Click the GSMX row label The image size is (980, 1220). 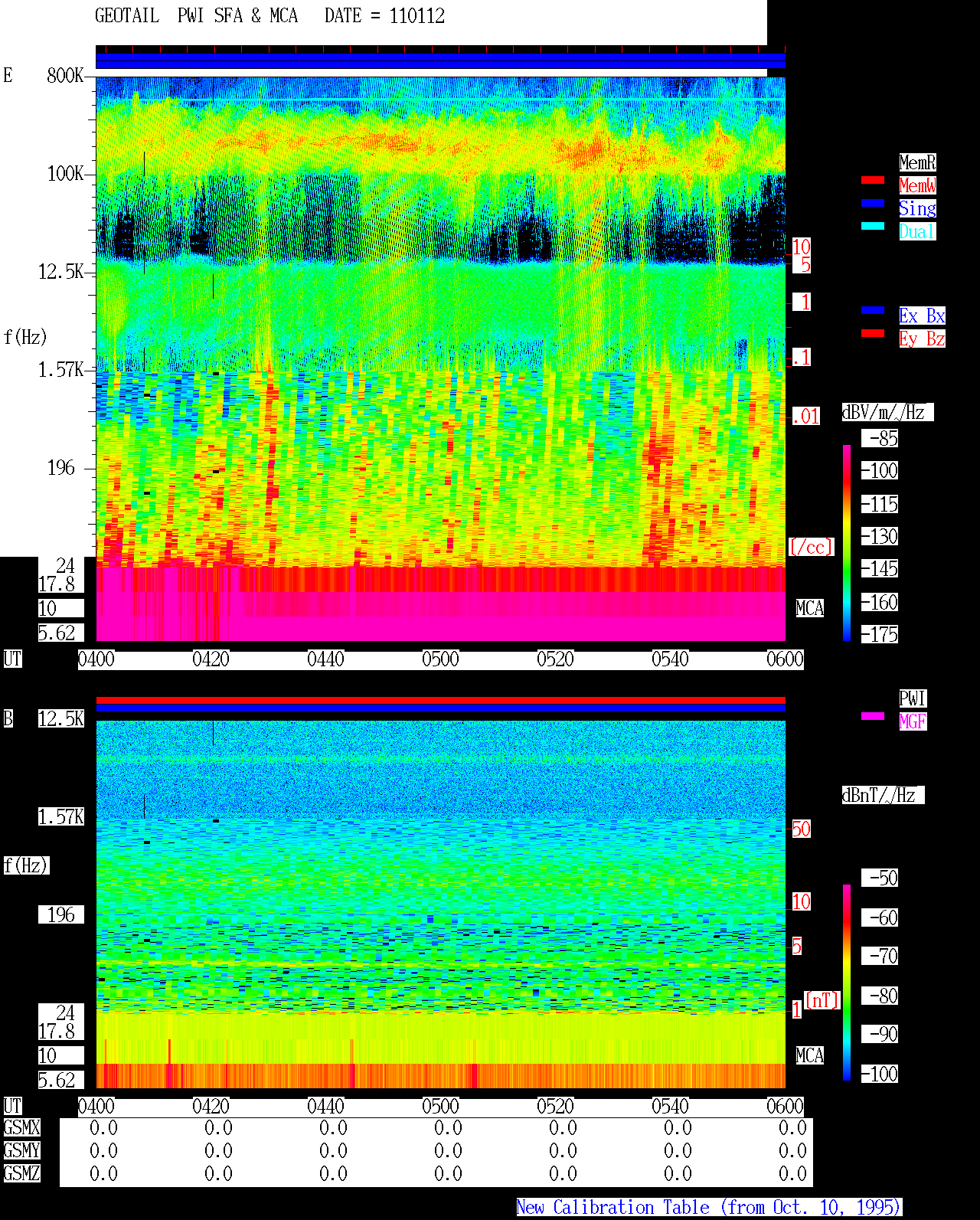click(22, 1128)
